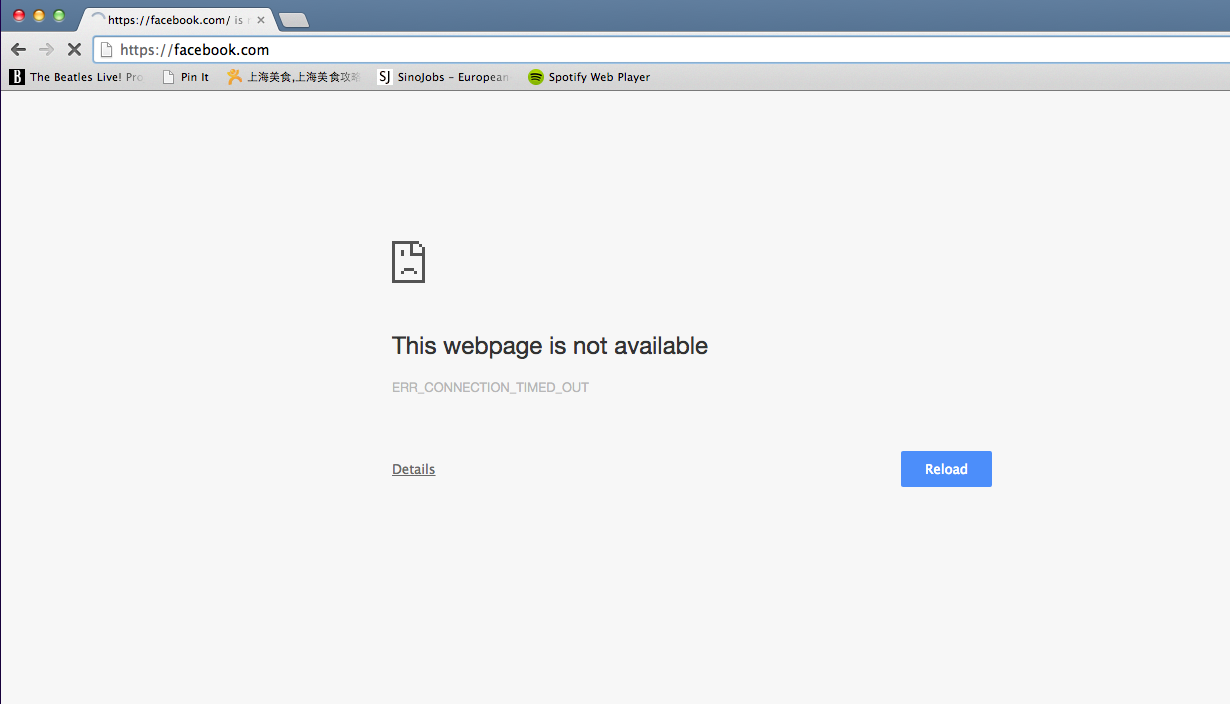1230x704 pixels.
Task: Open the Pin It bookmark
Action: (186, 77)
